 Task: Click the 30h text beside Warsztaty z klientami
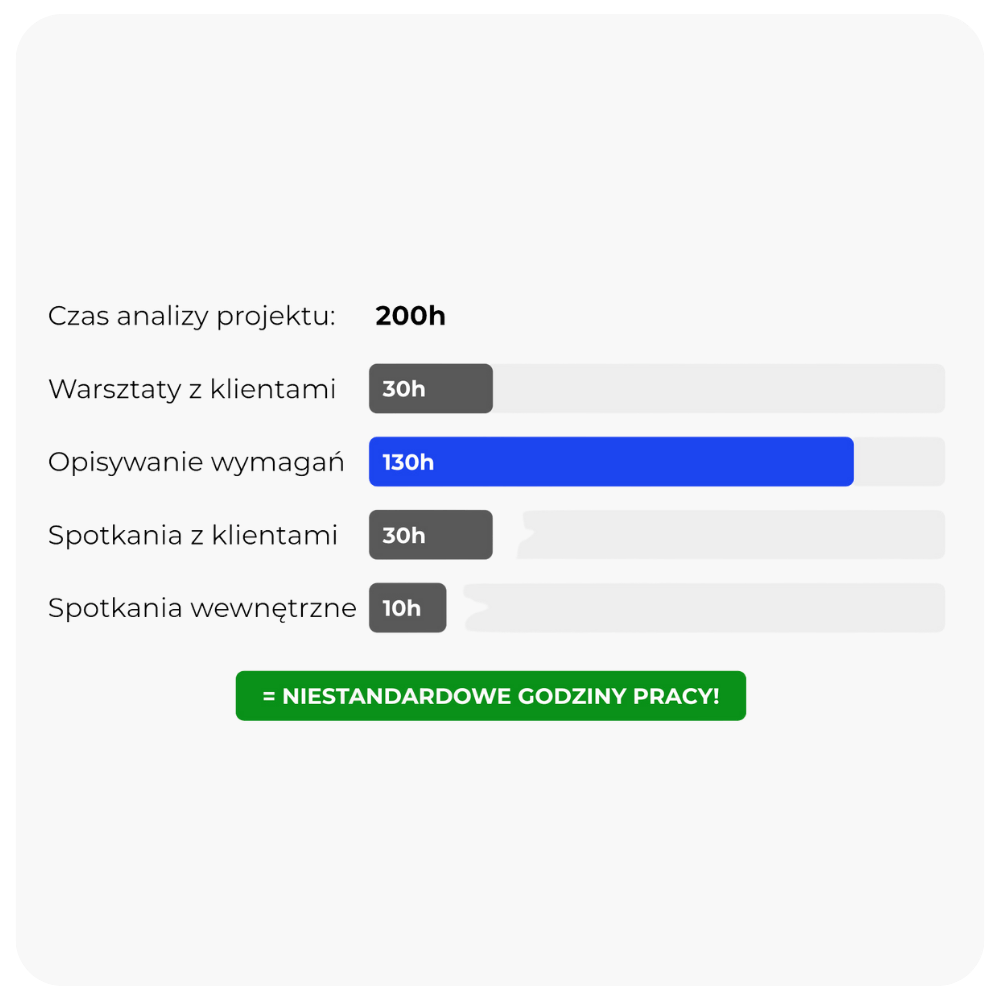(x=403, y=389)
